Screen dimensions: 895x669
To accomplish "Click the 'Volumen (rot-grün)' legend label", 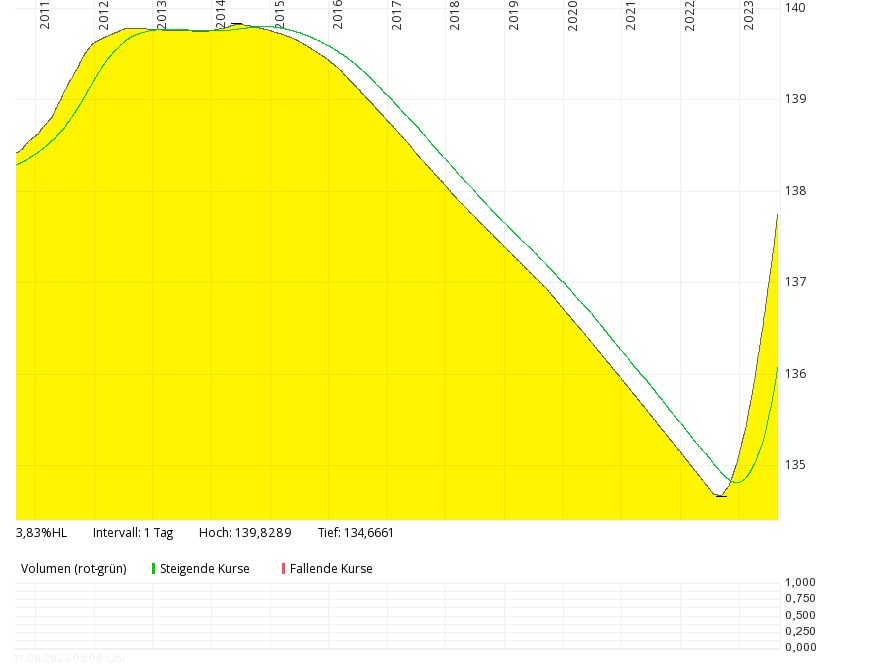I will (x=74, y=569).
